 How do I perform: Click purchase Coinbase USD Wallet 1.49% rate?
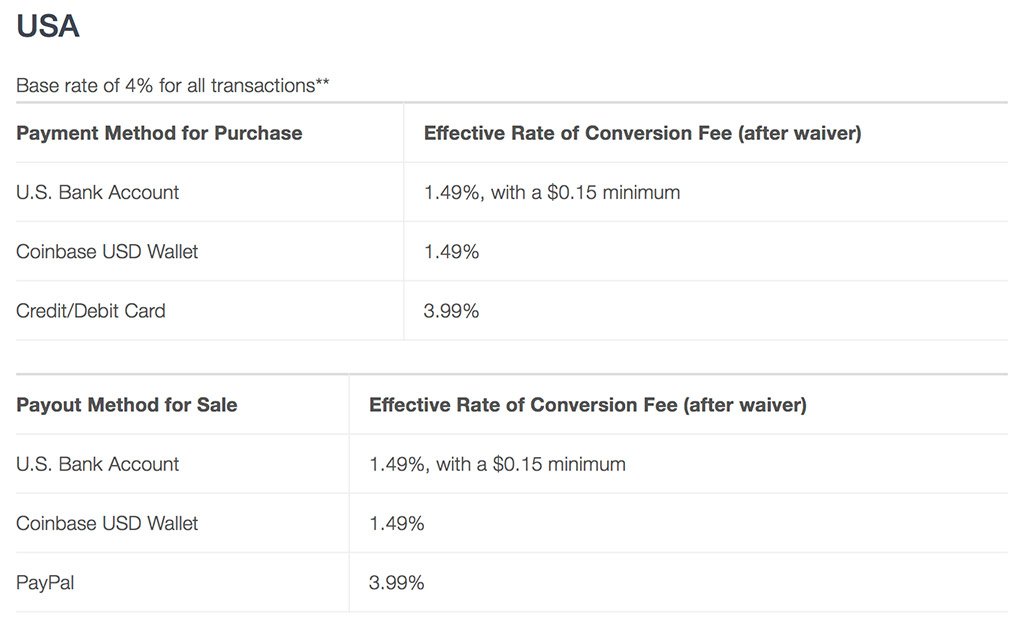pos(451,251)
